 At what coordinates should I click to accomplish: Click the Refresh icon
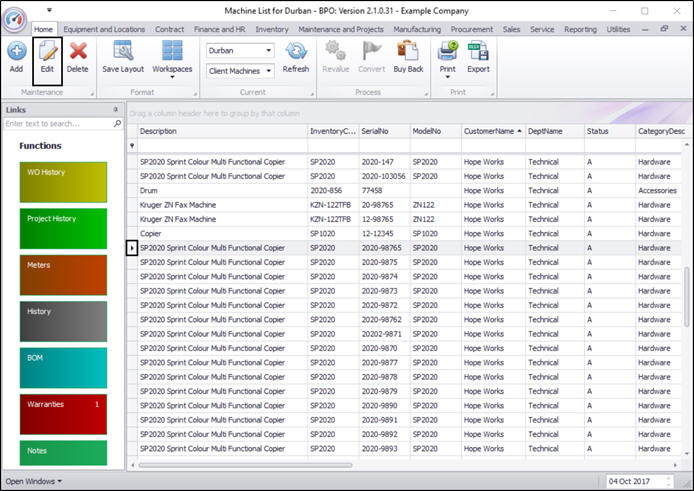(x=296, y=56)
